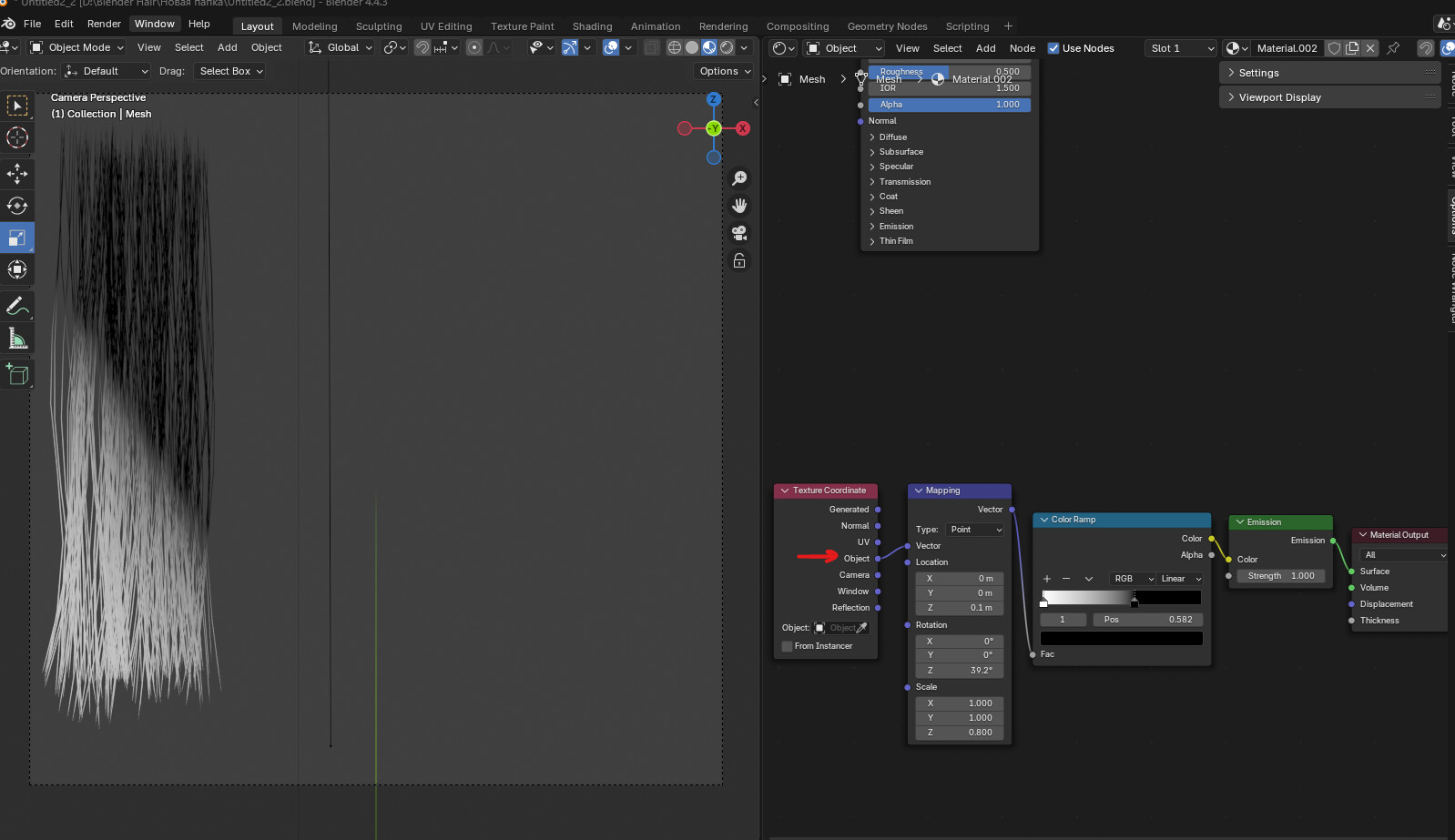Open the Mapping Type Point dropdown
The height and width of the screenshot is (840, 1455).
[x=974, y=530]
